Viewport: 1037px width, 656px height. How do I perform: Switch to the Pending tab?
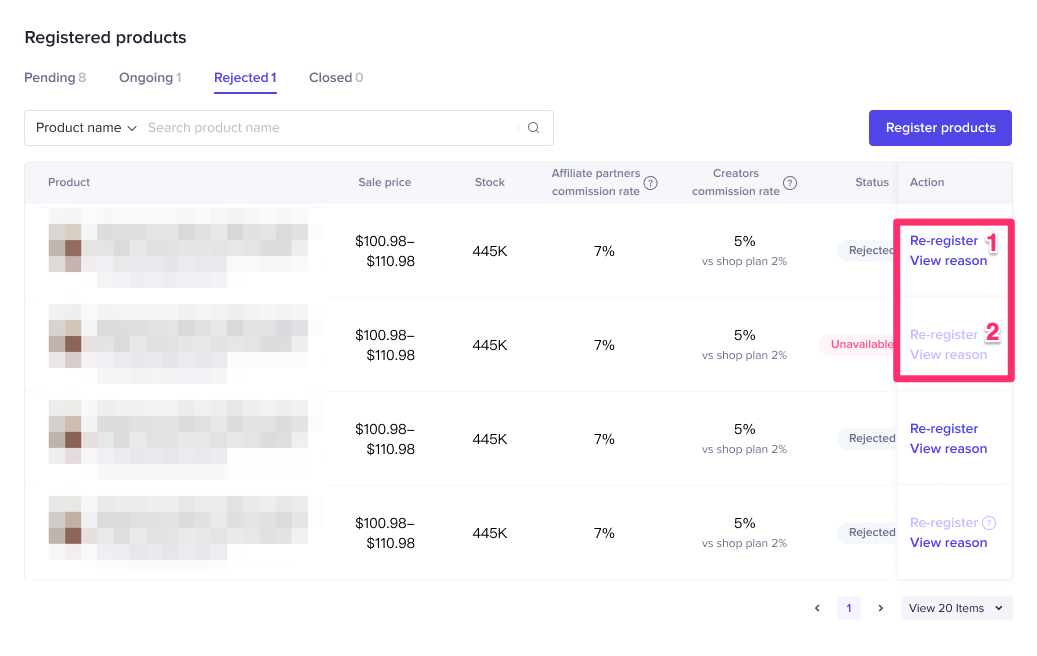coord(55,78)
